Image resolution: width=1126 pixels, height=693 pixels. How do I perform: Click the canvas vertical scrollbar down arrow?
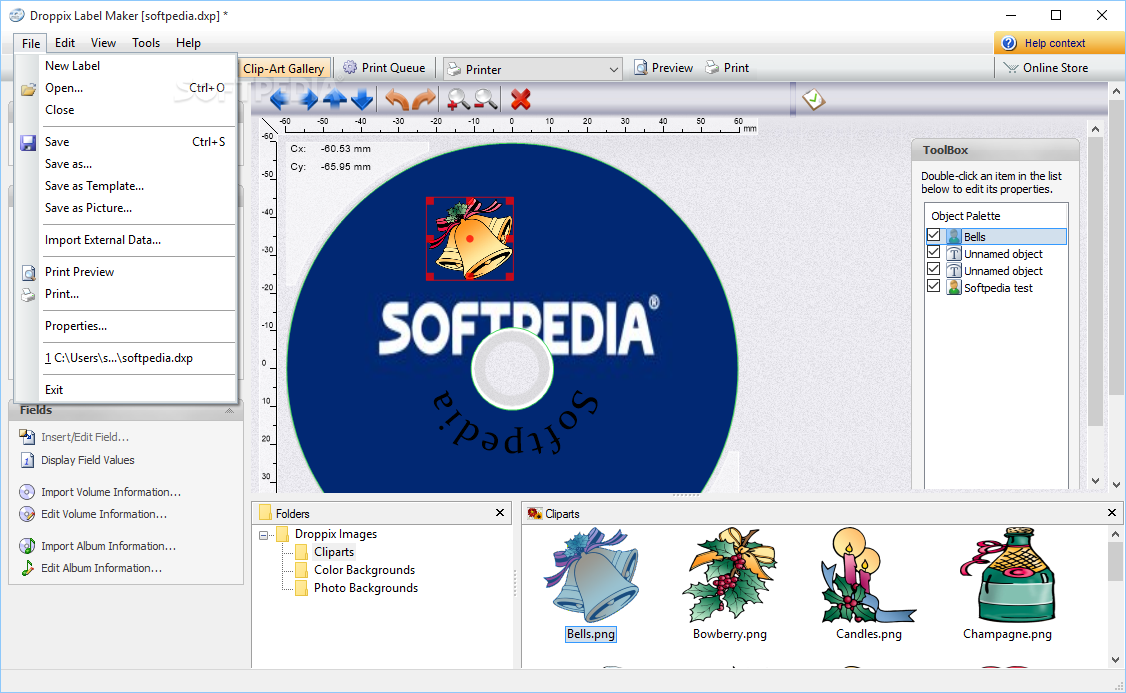pyautogui.click(x=1095, y=482)
